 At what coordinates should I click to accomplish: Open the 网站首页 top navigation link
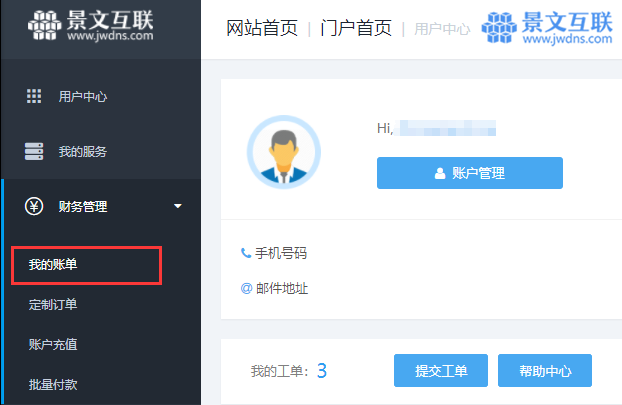tap(262, 28)
